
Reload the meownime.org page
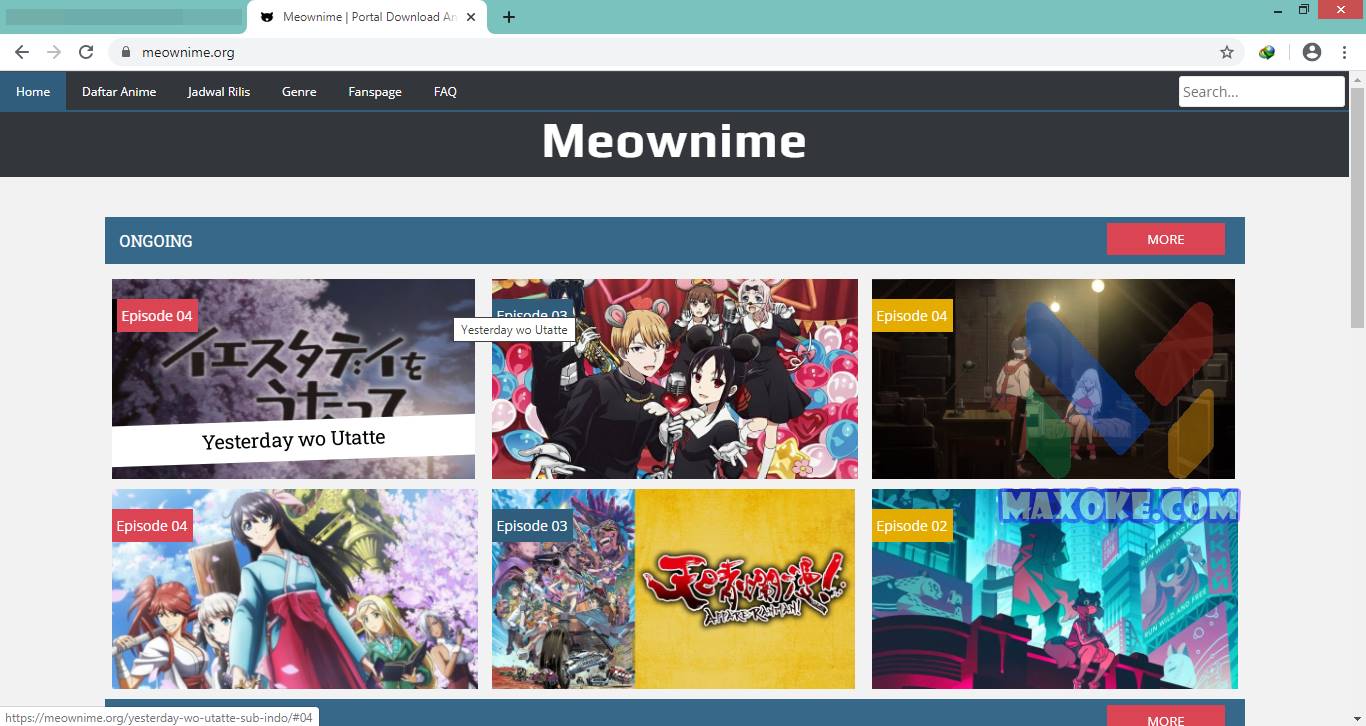coord(86,52)
